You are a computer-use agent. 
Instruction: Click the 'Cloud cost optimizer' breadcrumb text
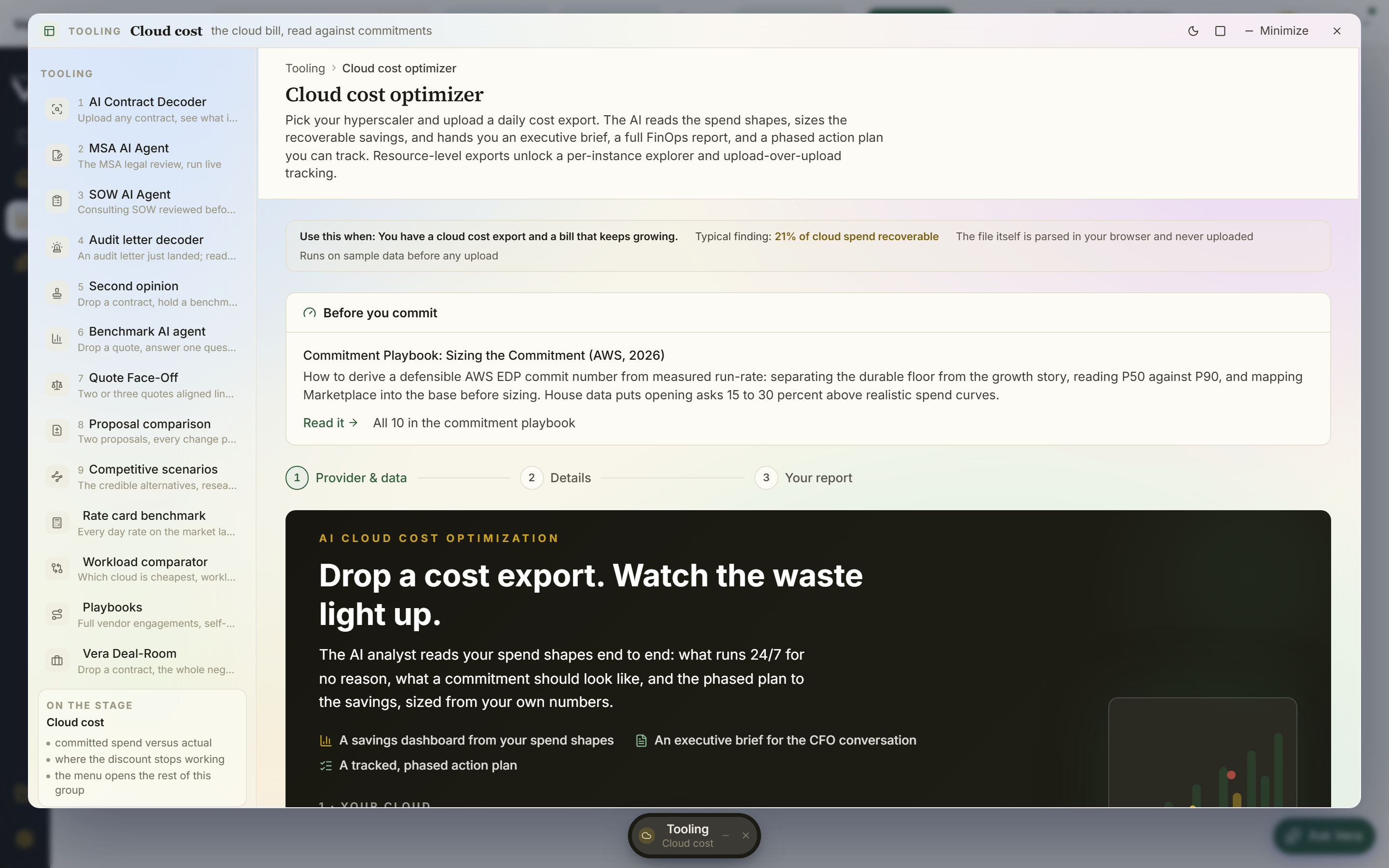pyautogui.click(x=399, y=68)
